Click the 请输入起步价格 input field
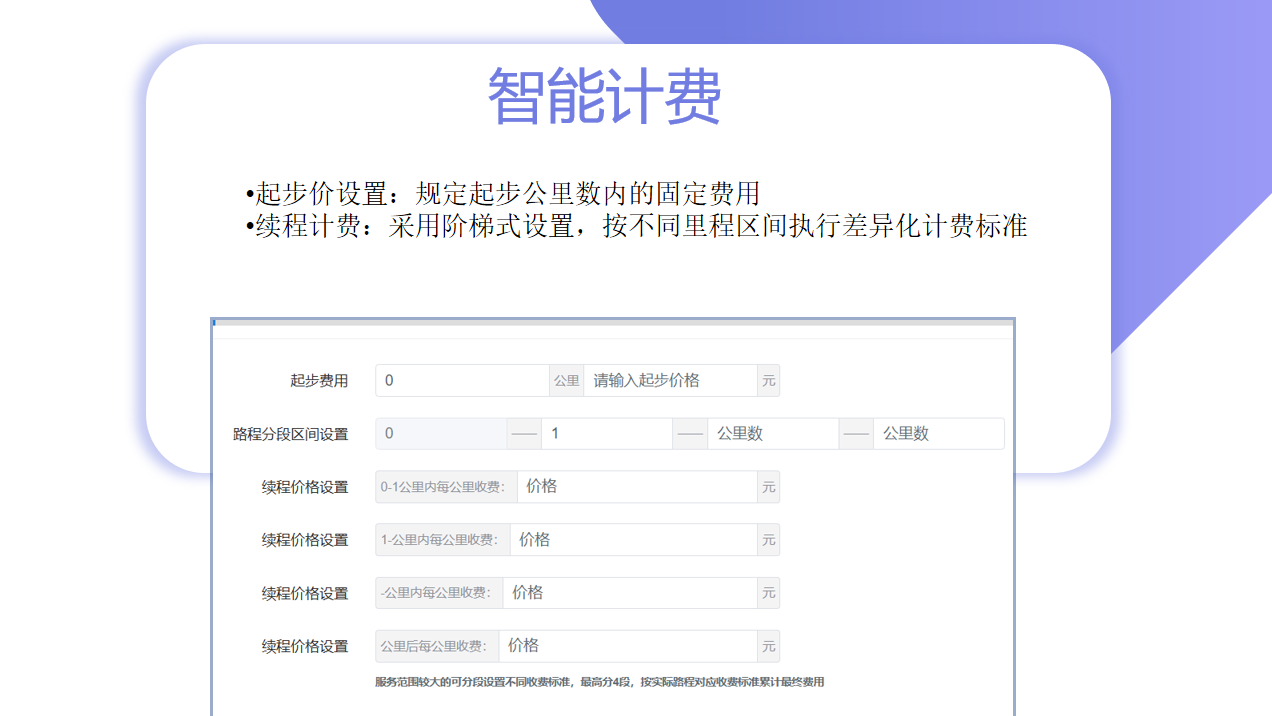Image resolution: width=1272 pixels, height=716 pixels. click(x=670, y=381)
